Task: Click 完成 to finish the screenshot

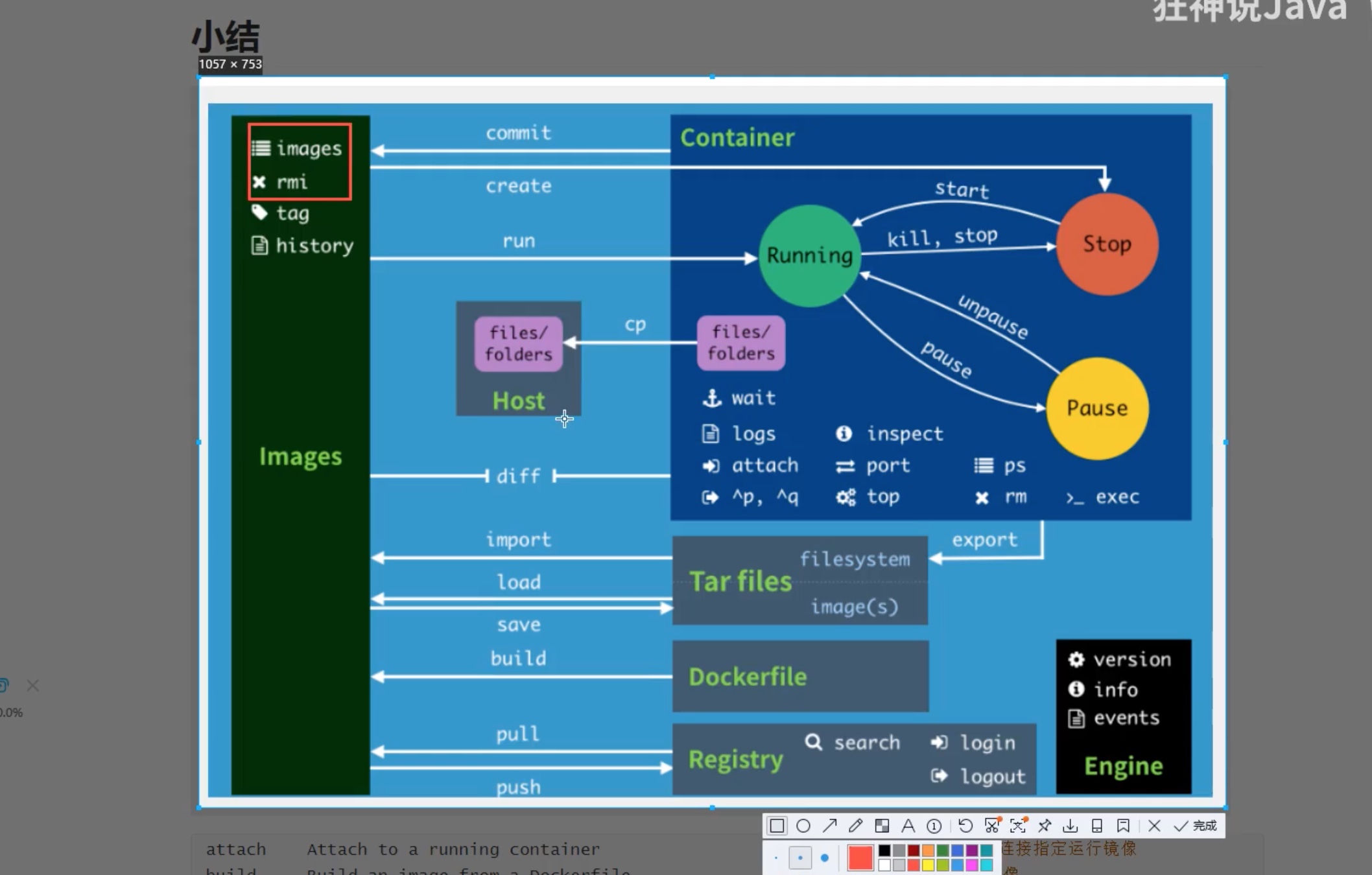Action: (x=1196, y=826)
